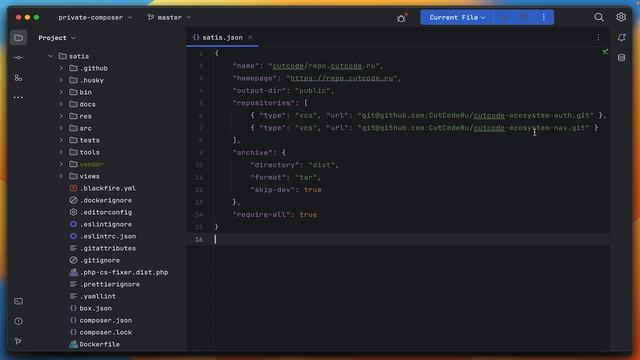Select the .prettierignore file
This screenshot has width=640, height=360.
tap(110, 284)
